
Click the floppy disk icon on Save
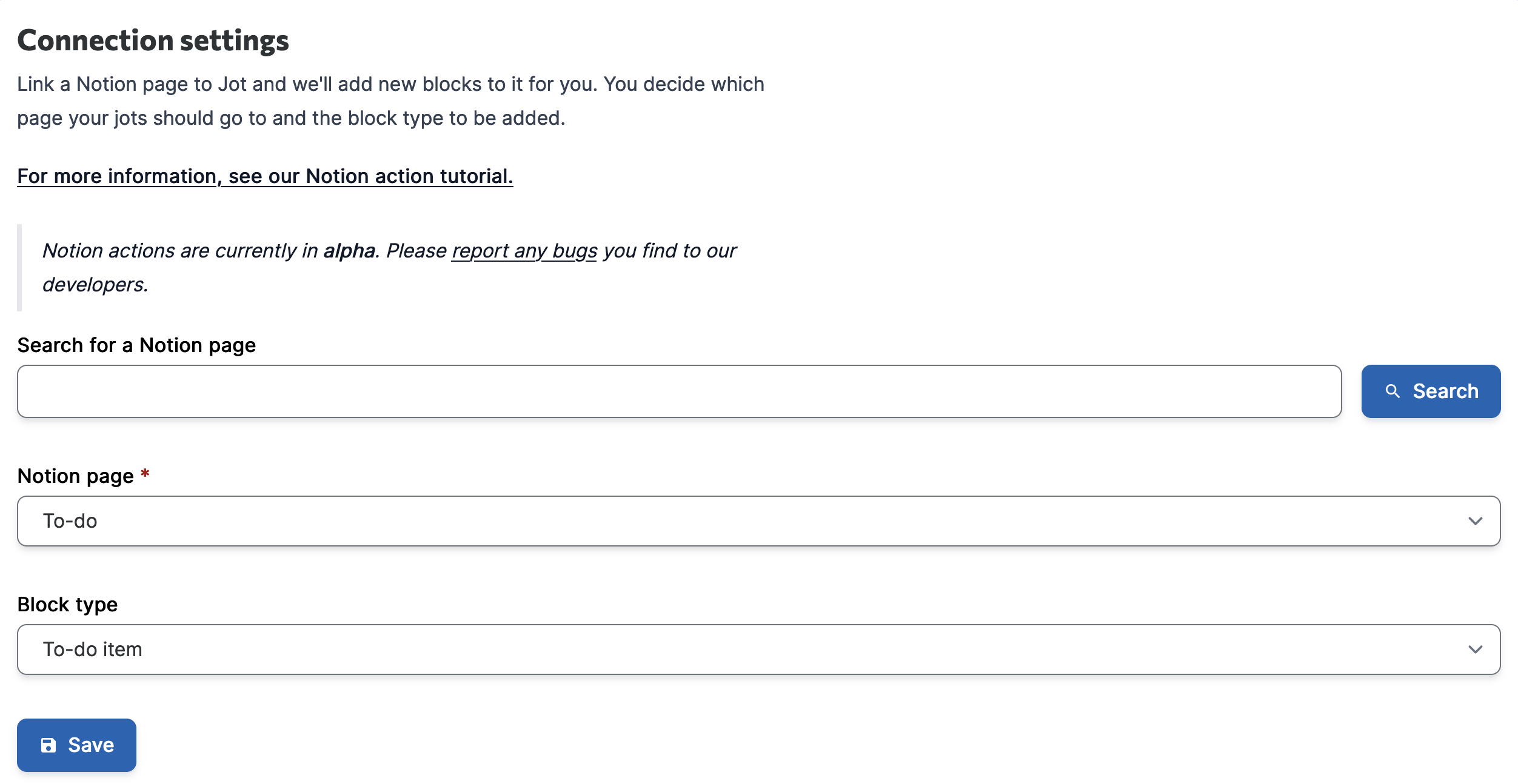pos(48,745)
